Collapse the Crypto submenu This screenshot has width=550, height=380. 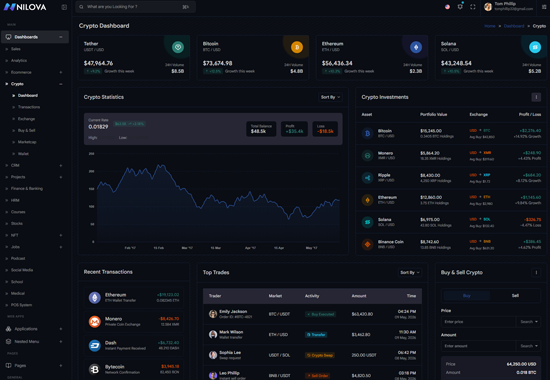point(61,84)
